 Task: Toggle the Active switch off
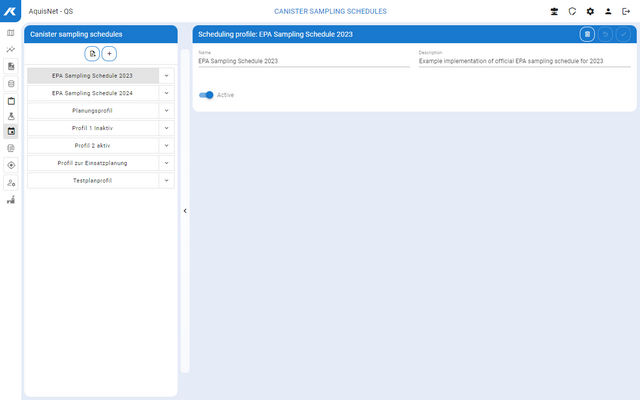click(207, 95)
